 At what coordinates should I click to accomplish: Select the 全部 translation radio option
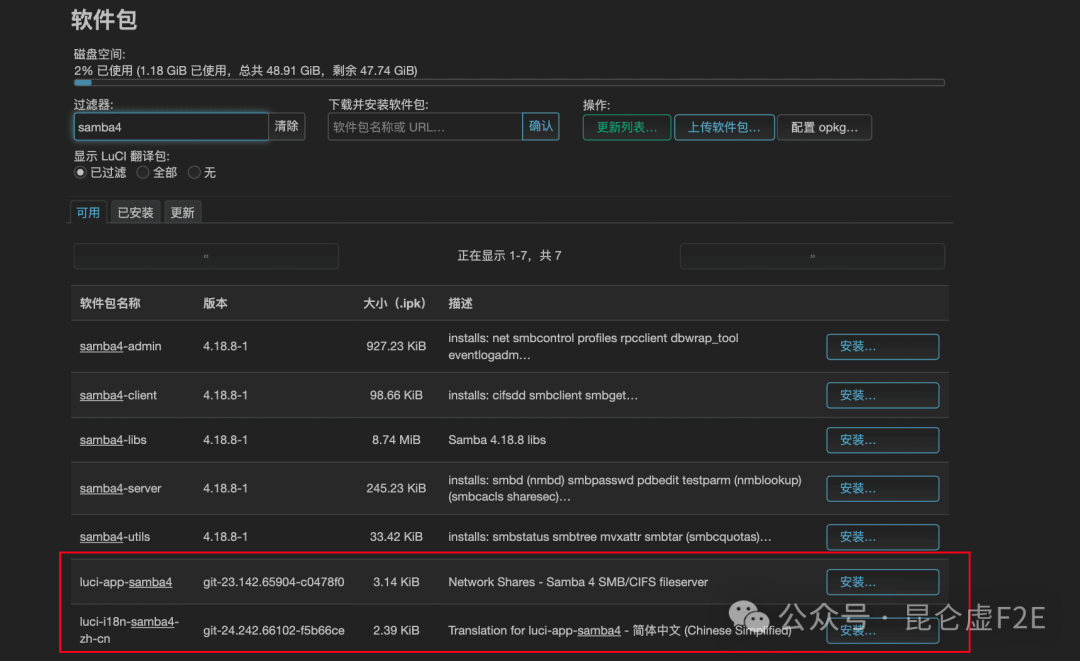[143, 173]
